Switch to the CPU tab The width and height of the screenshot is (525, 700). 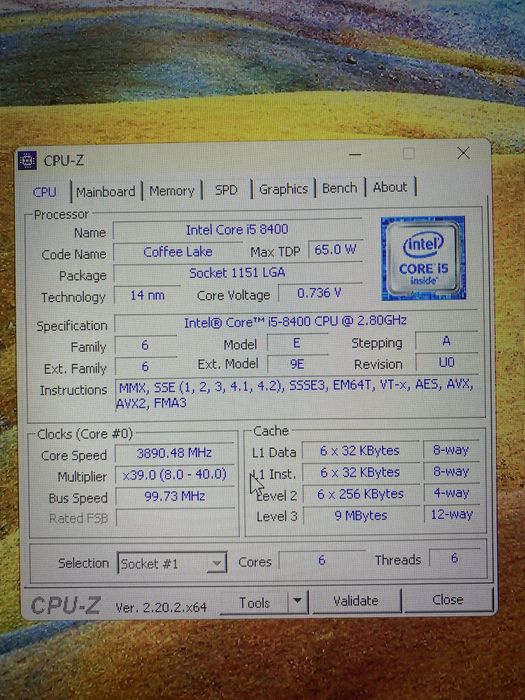click(x=45, y=192)
